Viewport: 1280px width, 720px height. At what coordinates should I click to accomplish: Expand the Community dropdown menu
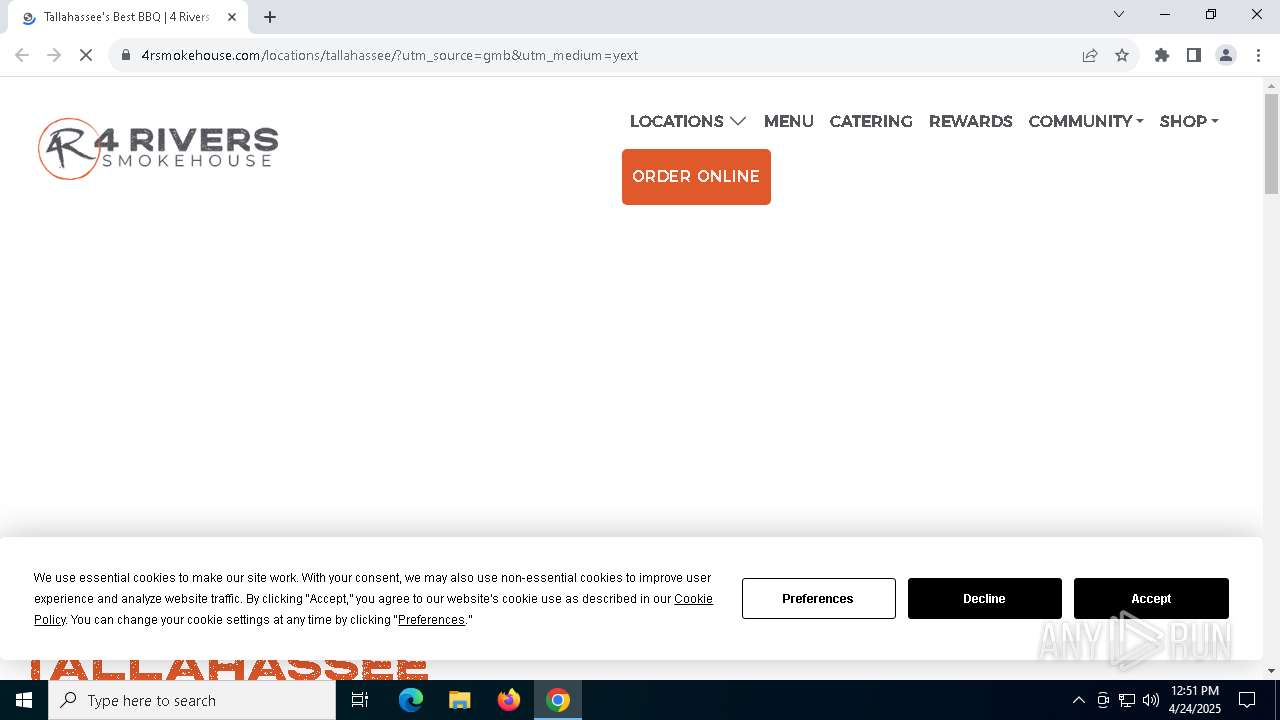[1086, 121]
